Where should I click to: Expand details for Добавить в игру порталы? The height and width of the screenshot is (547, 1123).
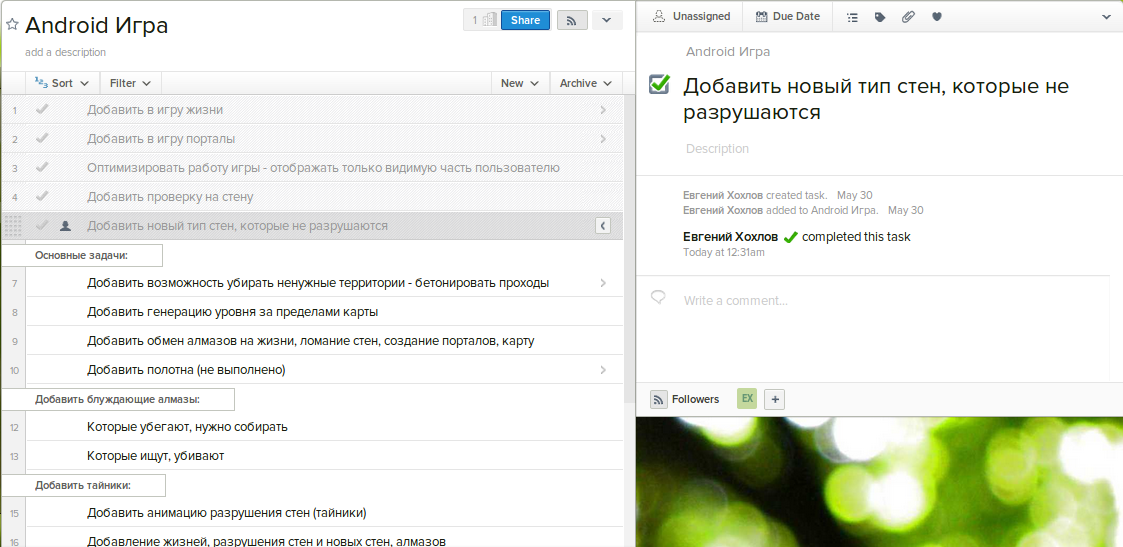pos(603,139)
